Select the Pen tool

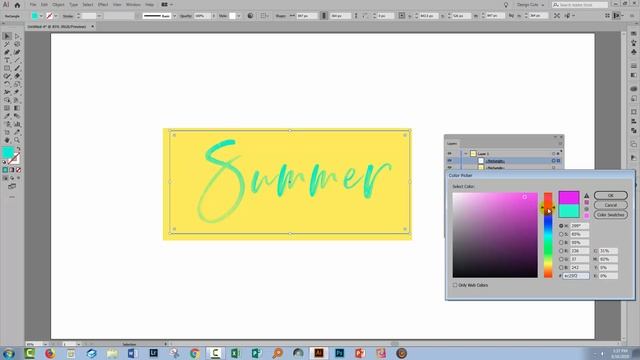click(7, 52)
